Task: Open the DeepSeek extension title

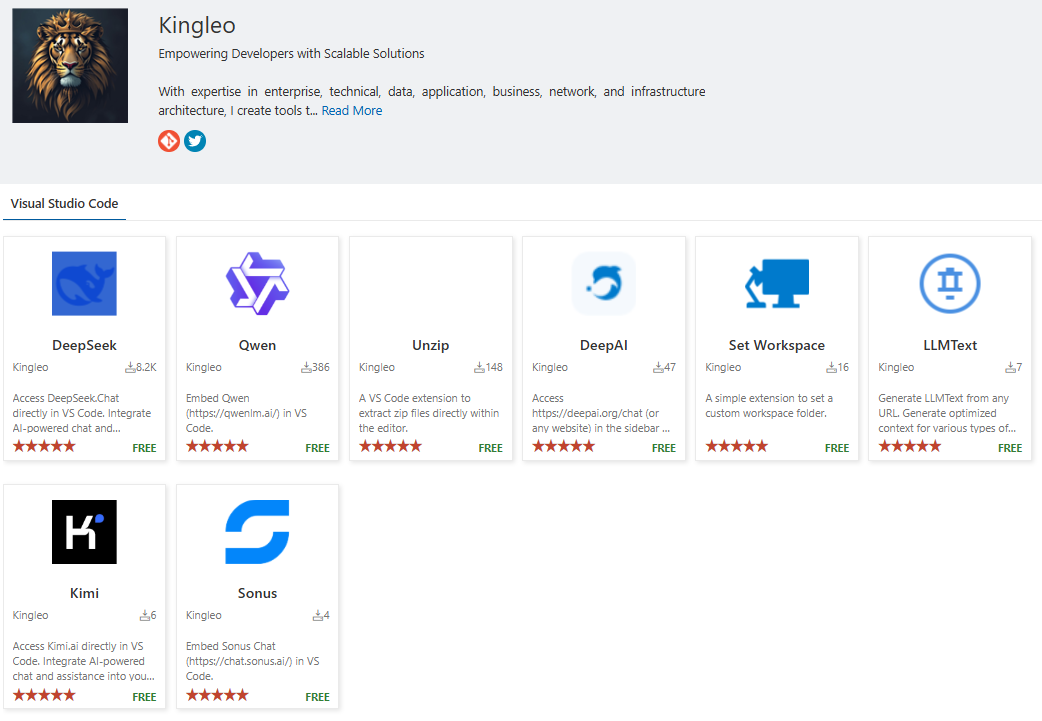Action: point(84,345)
